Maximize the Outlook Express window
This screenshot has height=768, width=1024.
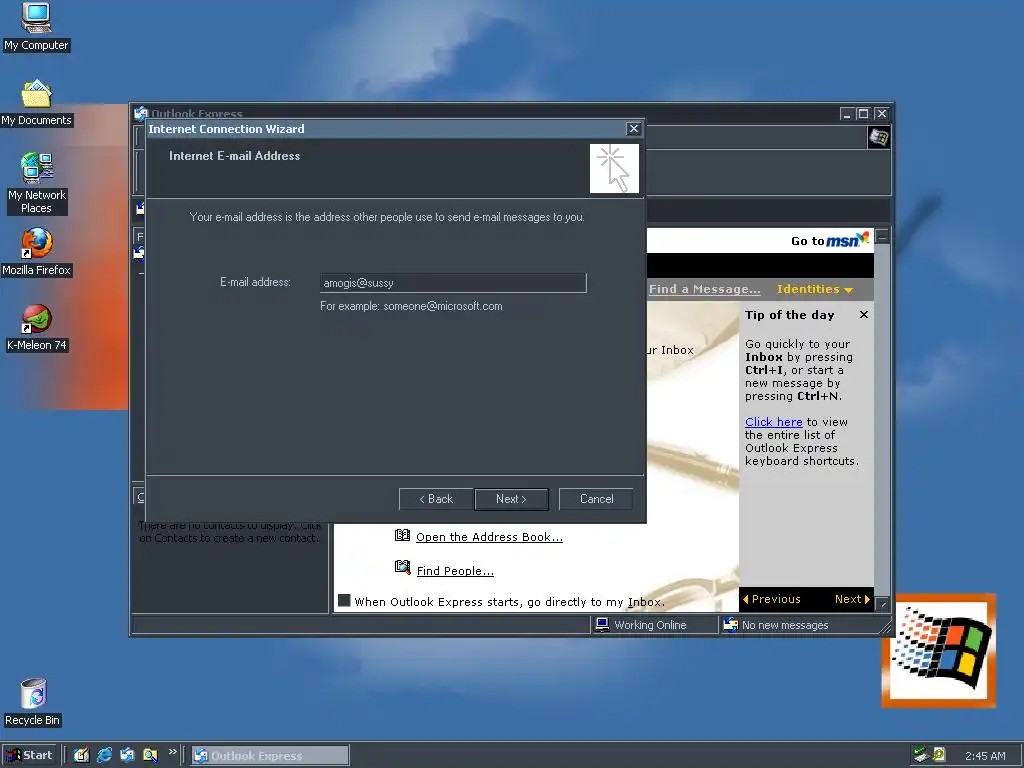[x=863, y=114]
